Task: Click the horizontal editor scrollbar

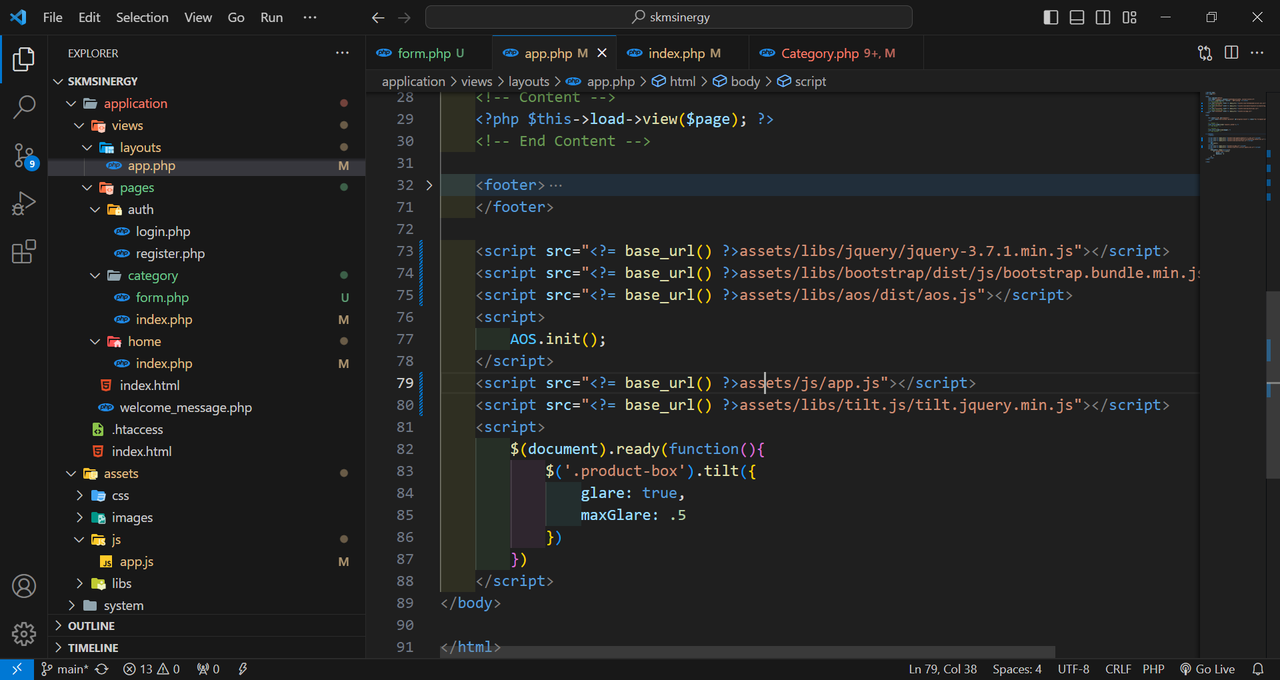Action: pos(748,651)
